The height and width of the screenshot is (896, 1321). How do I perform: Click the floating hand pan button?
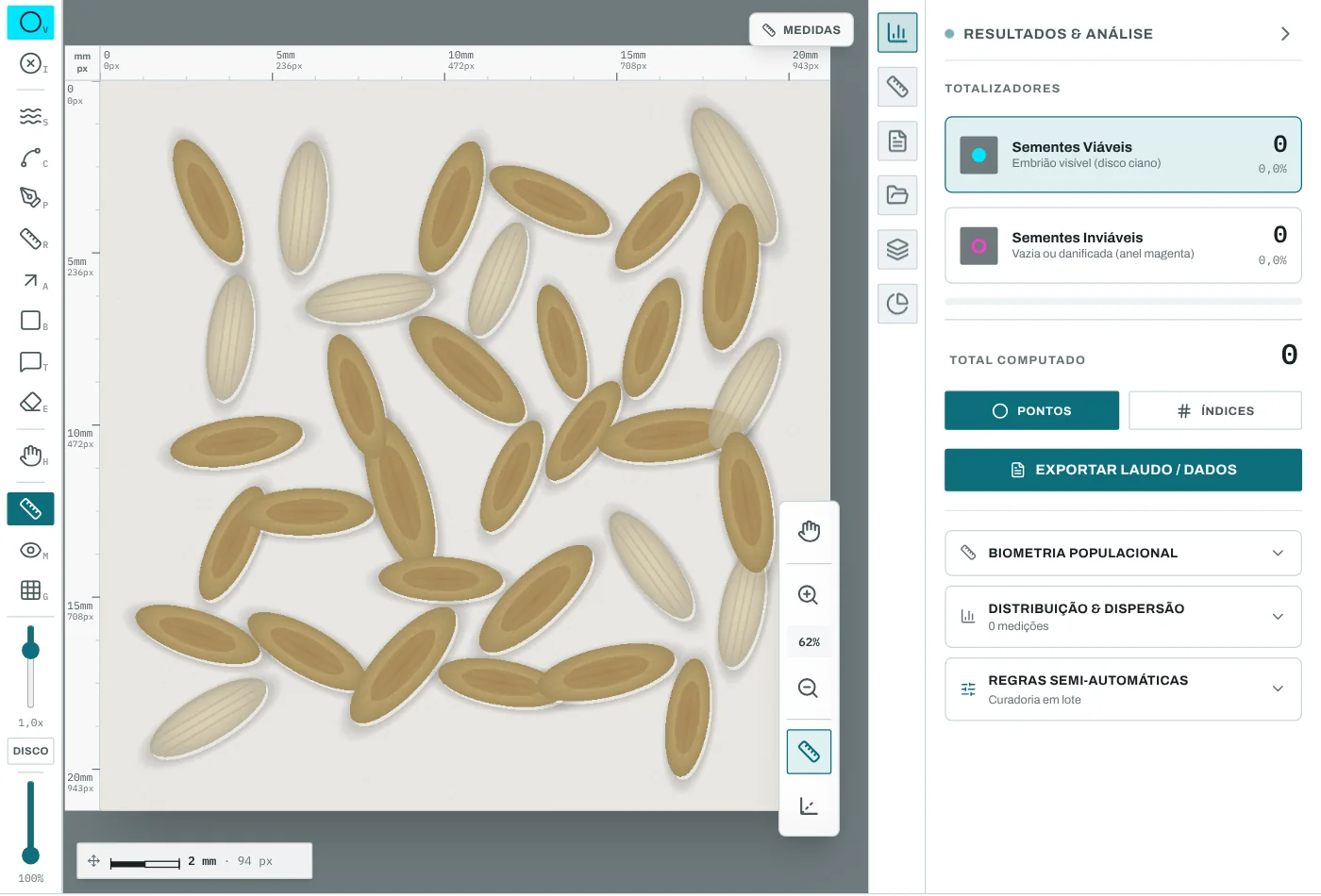click(809, 532)
